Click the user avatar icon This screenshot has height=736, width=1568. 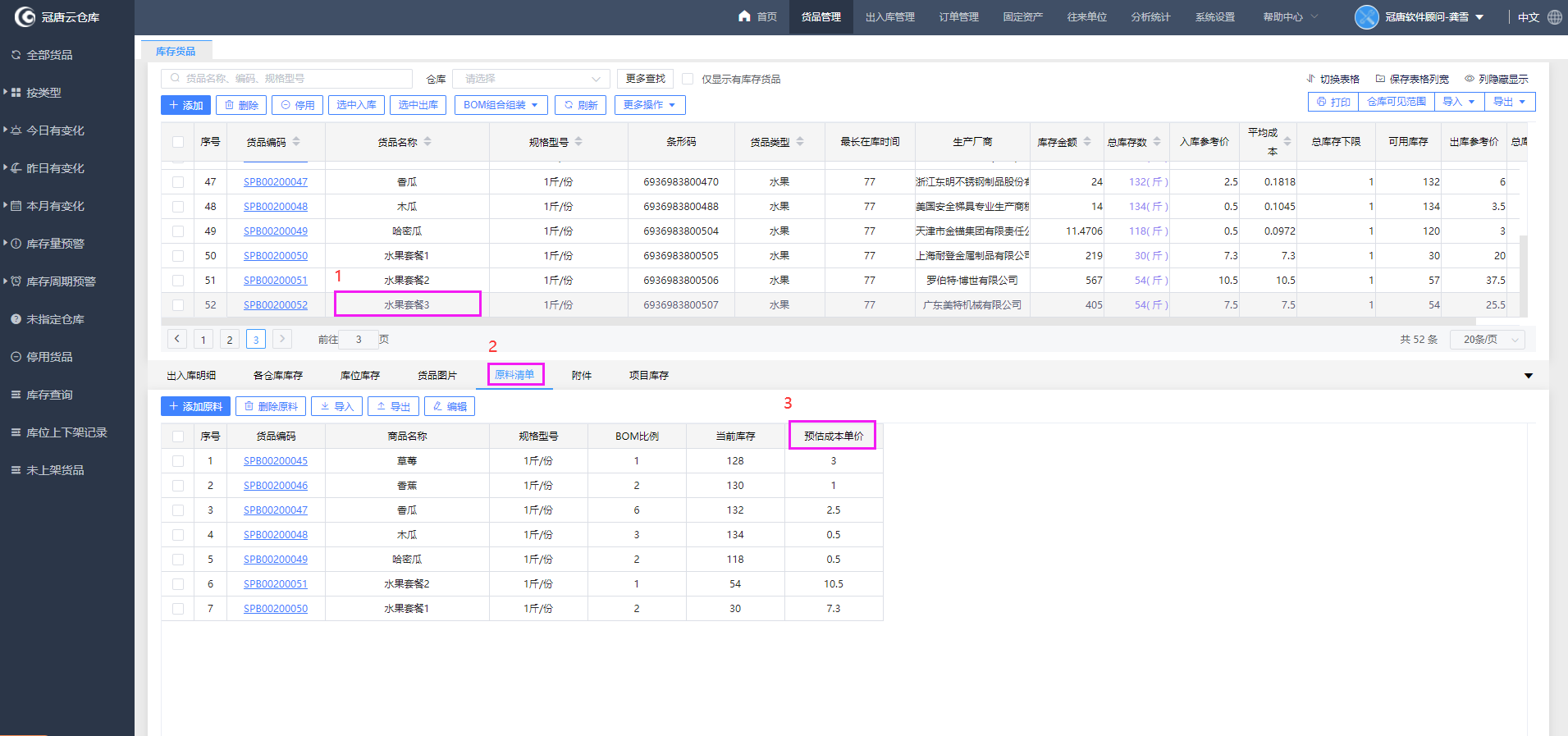(x=1366, y=16)
